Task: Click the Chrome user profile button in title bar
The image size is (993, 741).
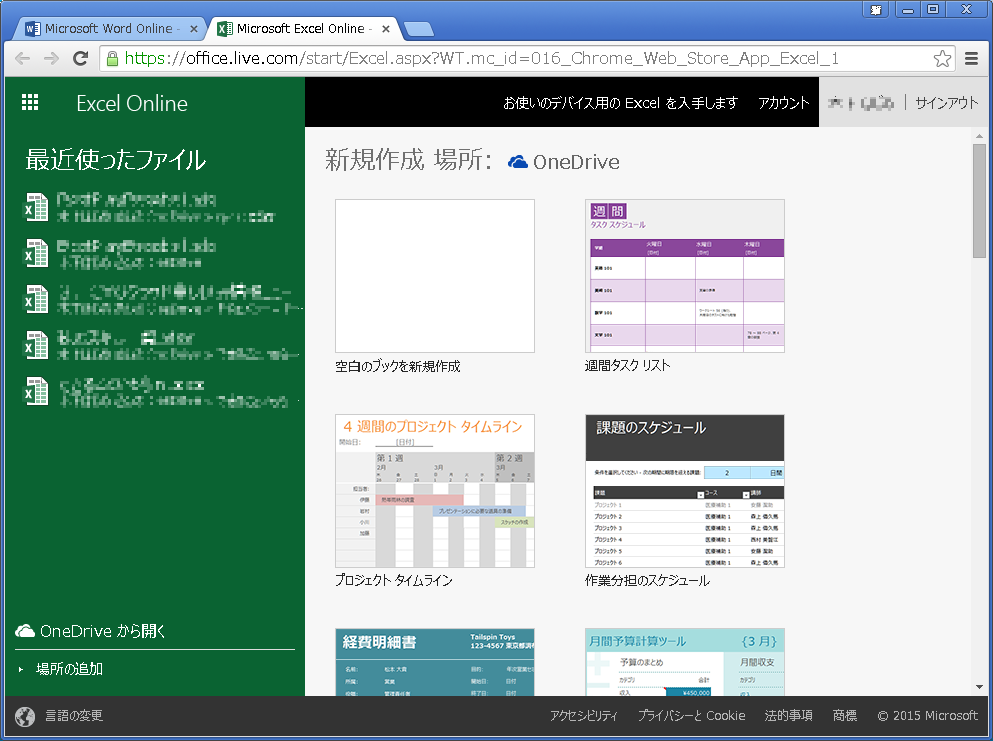Action: point(875,10)
